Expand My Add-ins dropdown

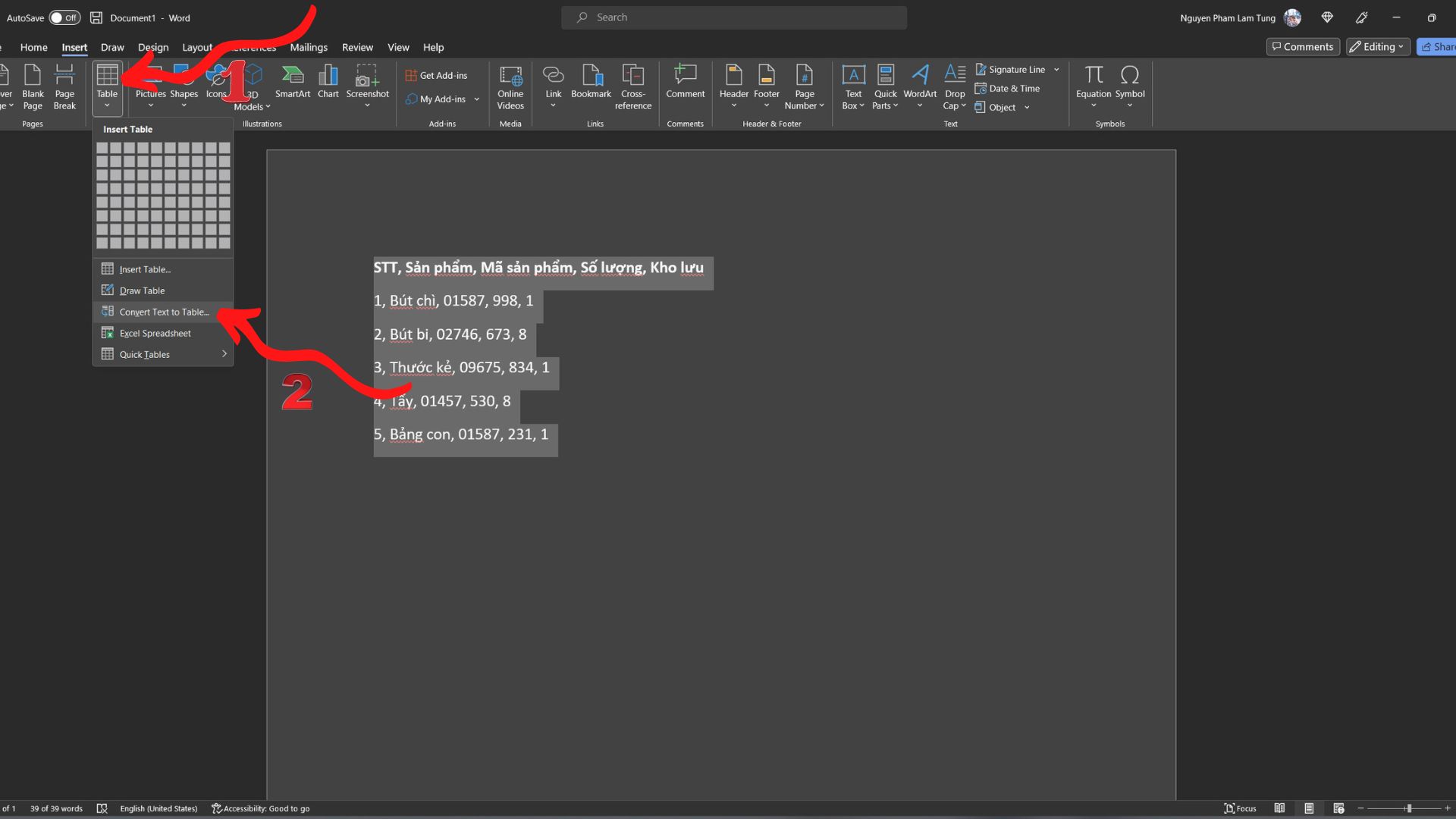pyautogui.click(x=477, y=99)
